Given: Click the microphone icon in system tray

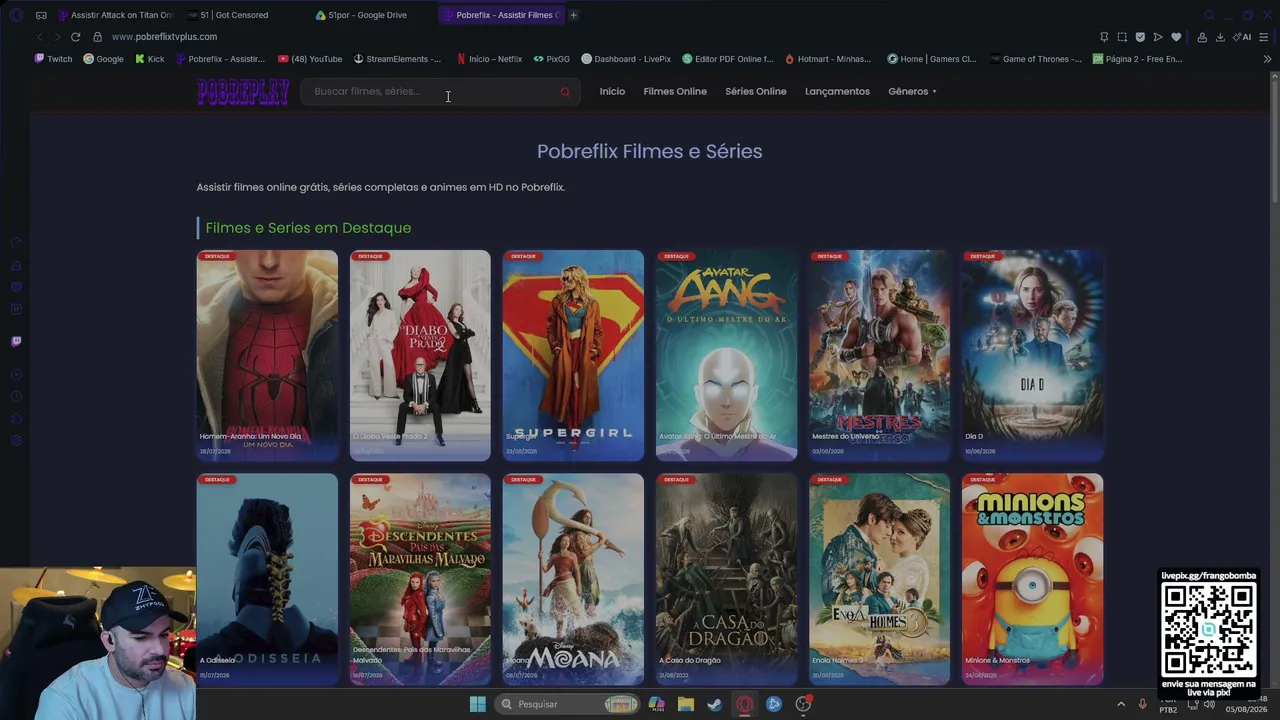Looking at the screenshot, I should 1142,704.
